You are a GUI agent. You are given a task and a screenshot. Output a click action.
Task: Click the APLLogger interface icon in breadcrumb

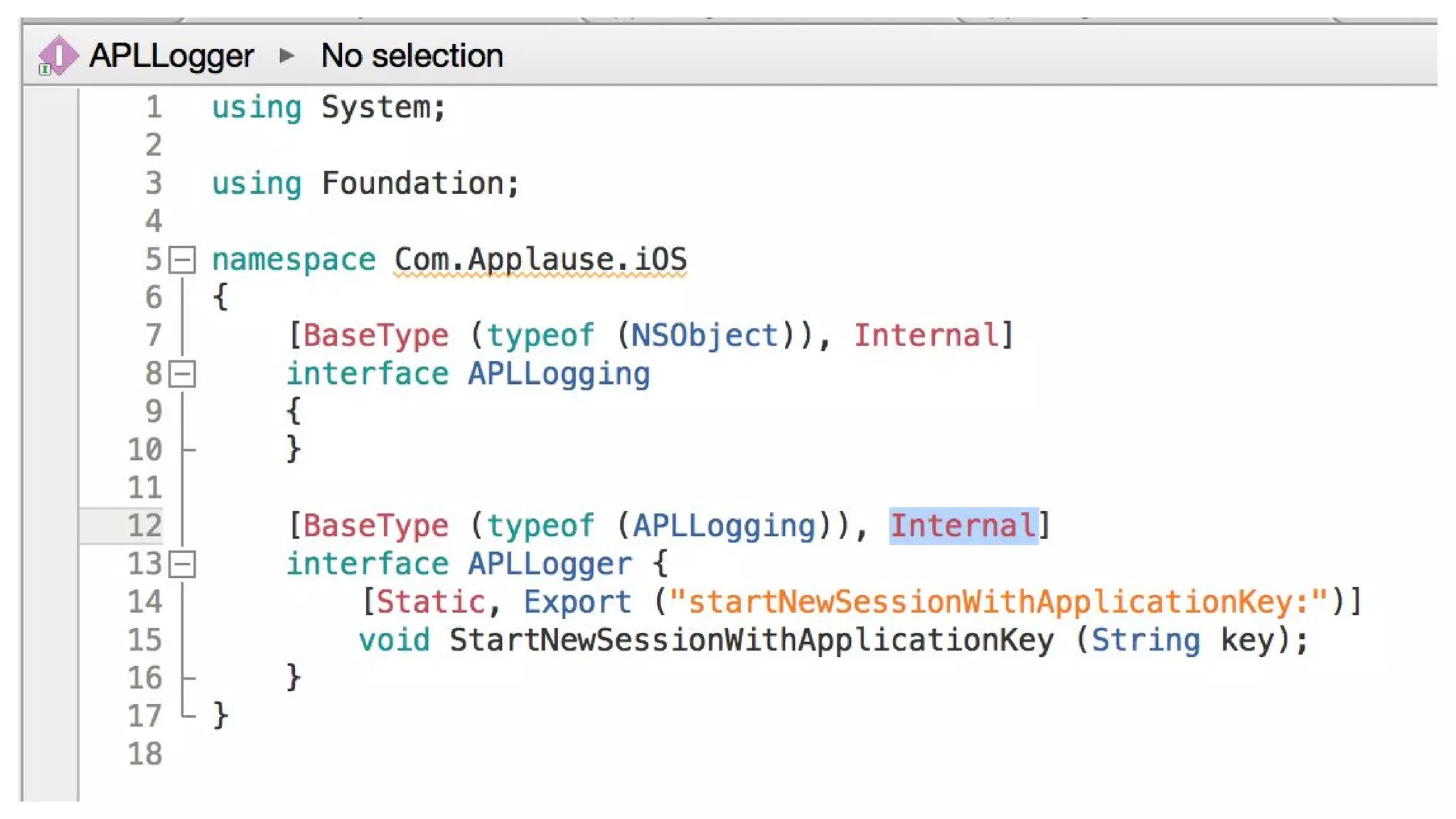pos(58,55)
